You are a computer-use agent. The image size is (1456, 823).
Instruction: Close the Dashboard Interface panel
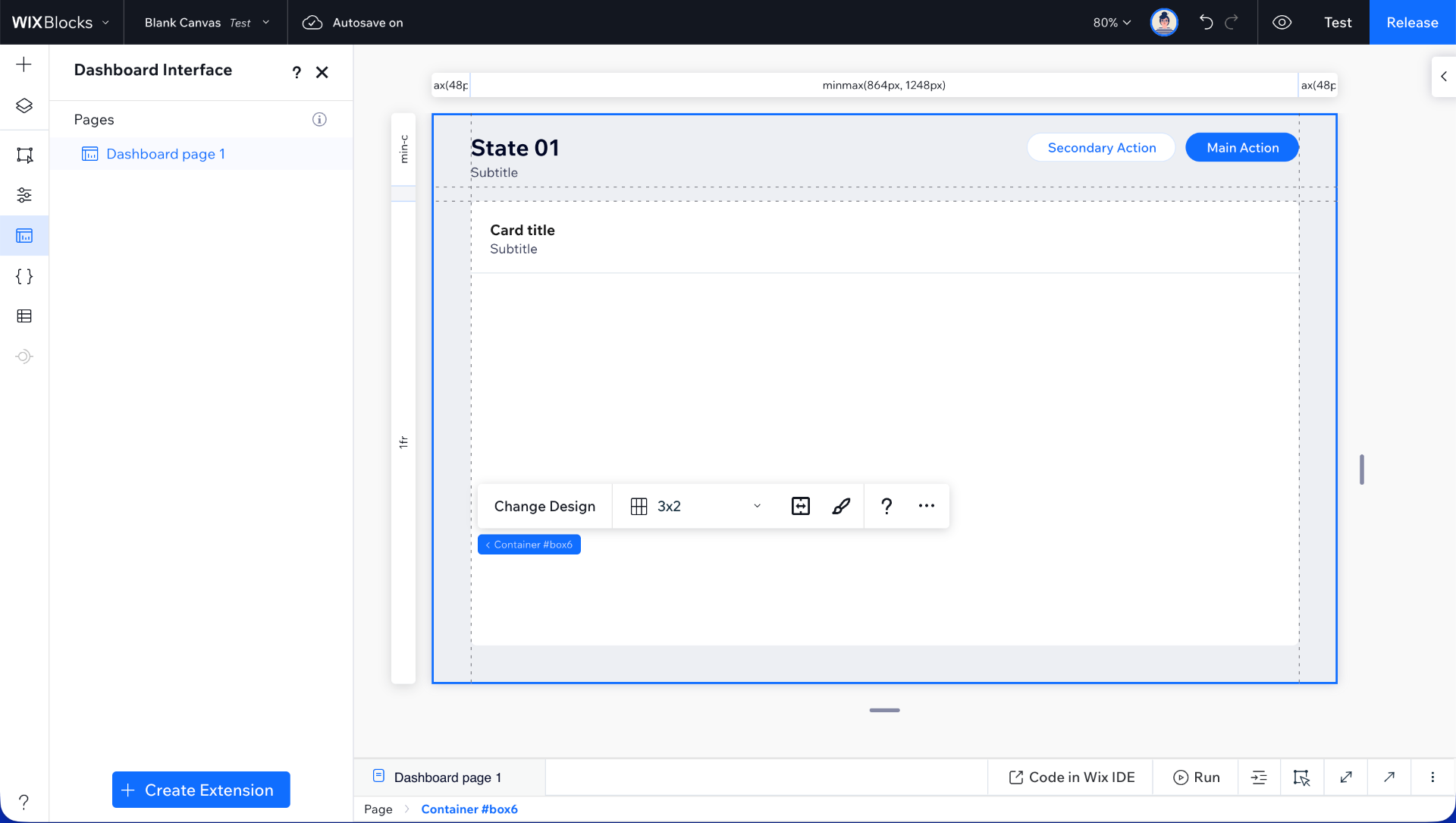coord(322,72)
